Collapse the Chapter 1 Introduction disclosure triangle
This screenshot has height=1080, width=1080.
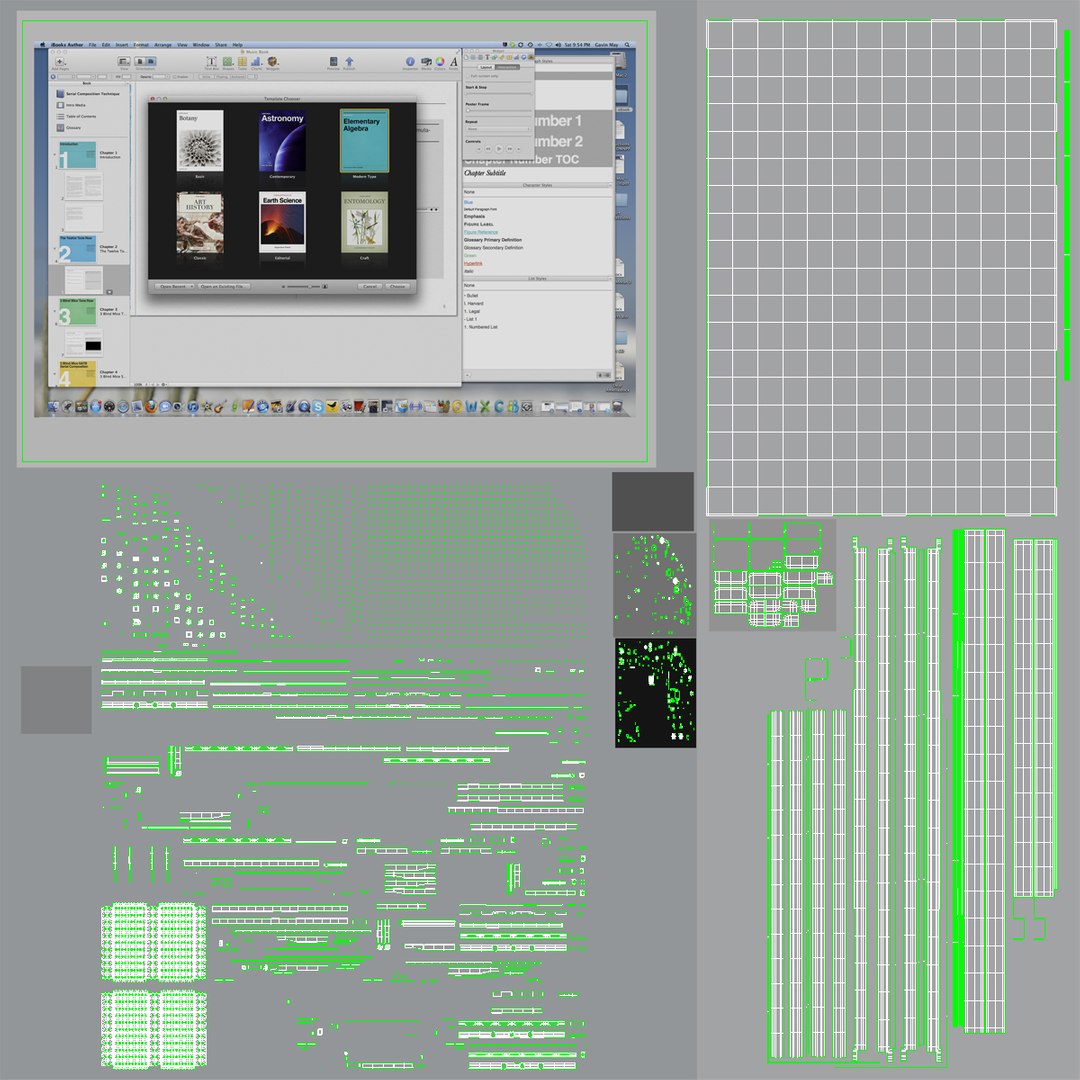pyautogui.click(x=54, y=156)
